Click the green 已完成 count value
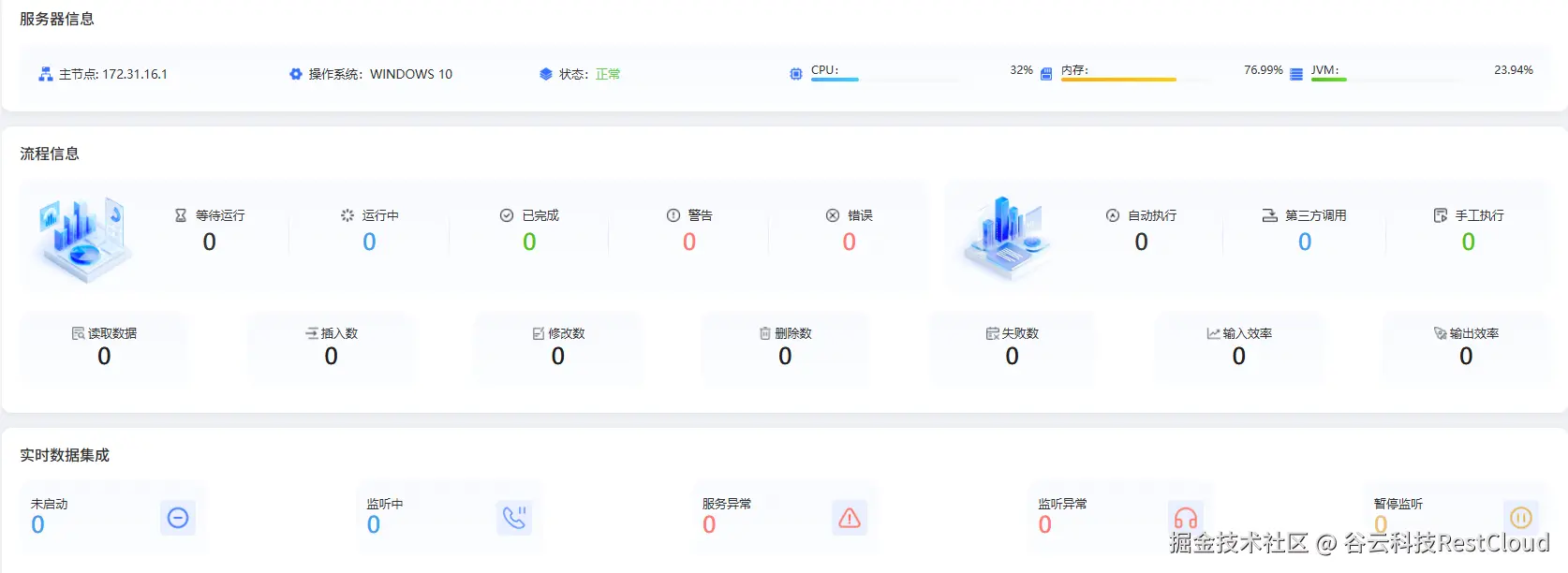Screen dimensions: 1568x573 click(529, 242)
